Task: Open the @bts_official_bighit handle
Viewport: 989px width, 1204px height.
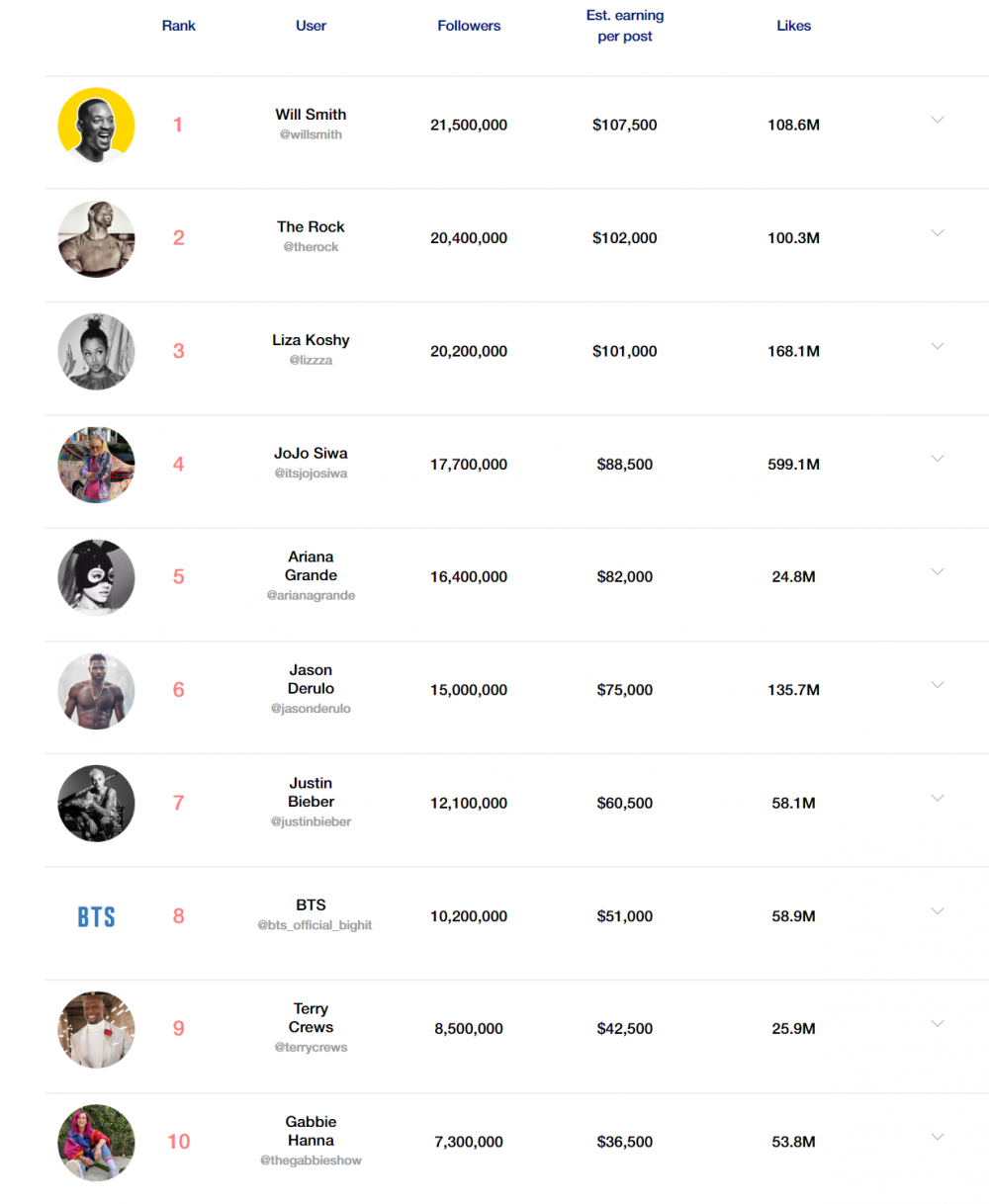Action: 315,925
